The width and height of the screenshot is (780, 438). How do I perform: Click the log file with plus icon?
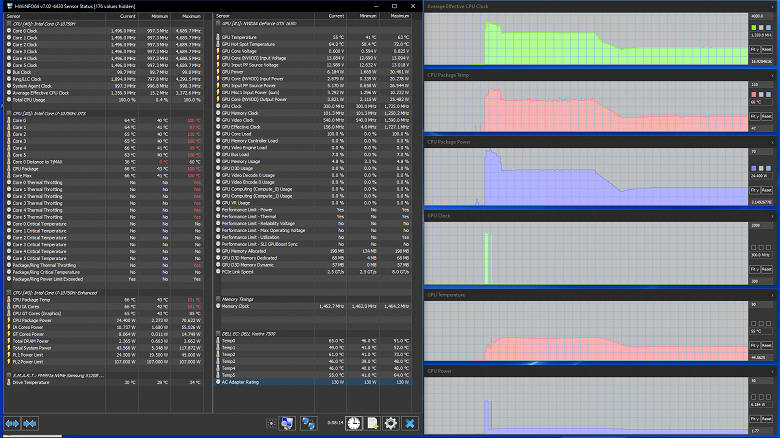coord(372,424)
